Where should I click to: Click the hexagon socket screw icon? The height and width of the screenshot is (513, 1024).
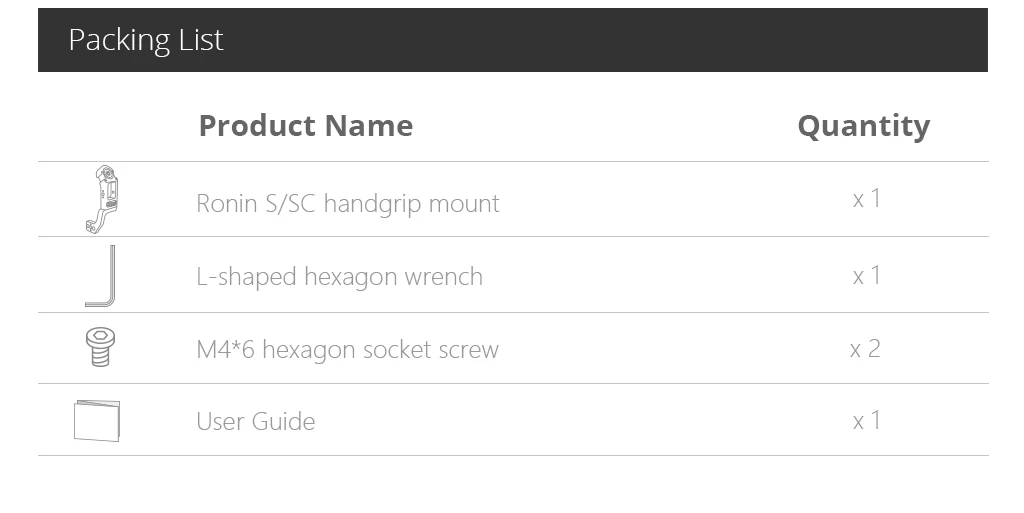pos(98,347)
